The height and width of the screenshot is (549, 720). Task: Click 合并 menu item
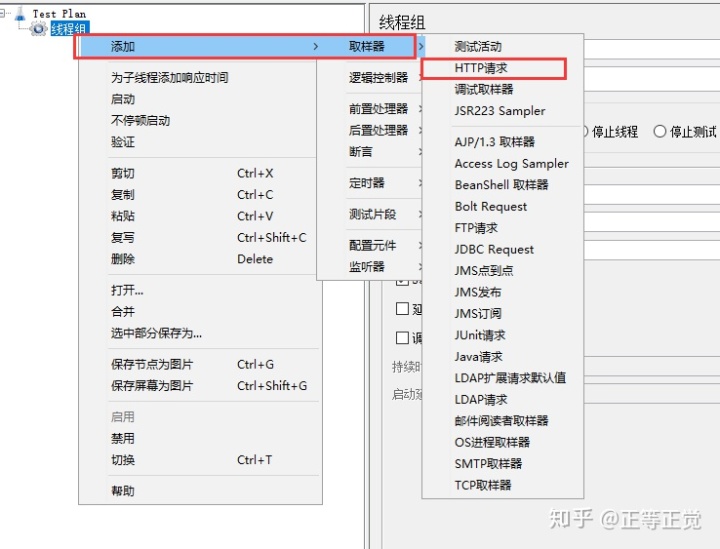click(x=200, y=312)
